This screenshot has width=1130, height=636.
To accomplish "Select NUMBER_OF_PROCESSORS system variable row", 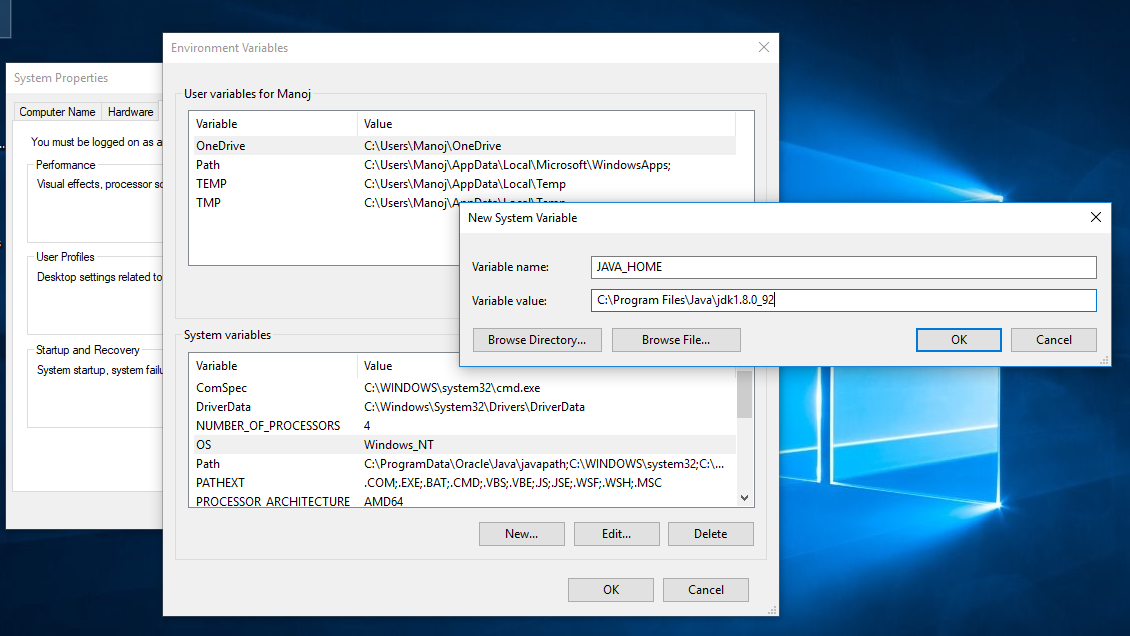I will pos(465,426).
